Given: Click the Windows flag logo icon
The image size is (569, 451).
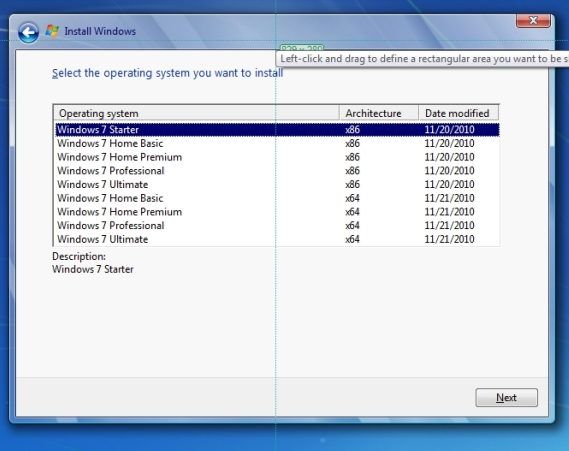Looking at the screenshot, I should [52, 31].
